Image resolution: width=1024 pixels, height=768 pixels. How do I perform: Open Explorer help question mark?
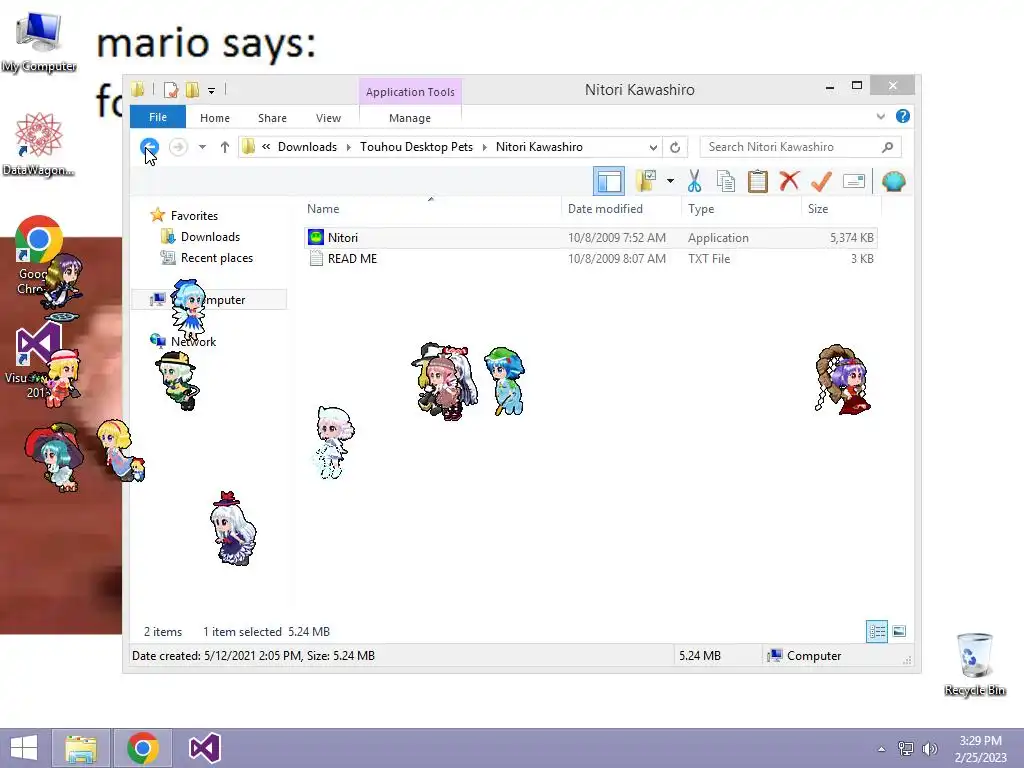pos(903,116)
